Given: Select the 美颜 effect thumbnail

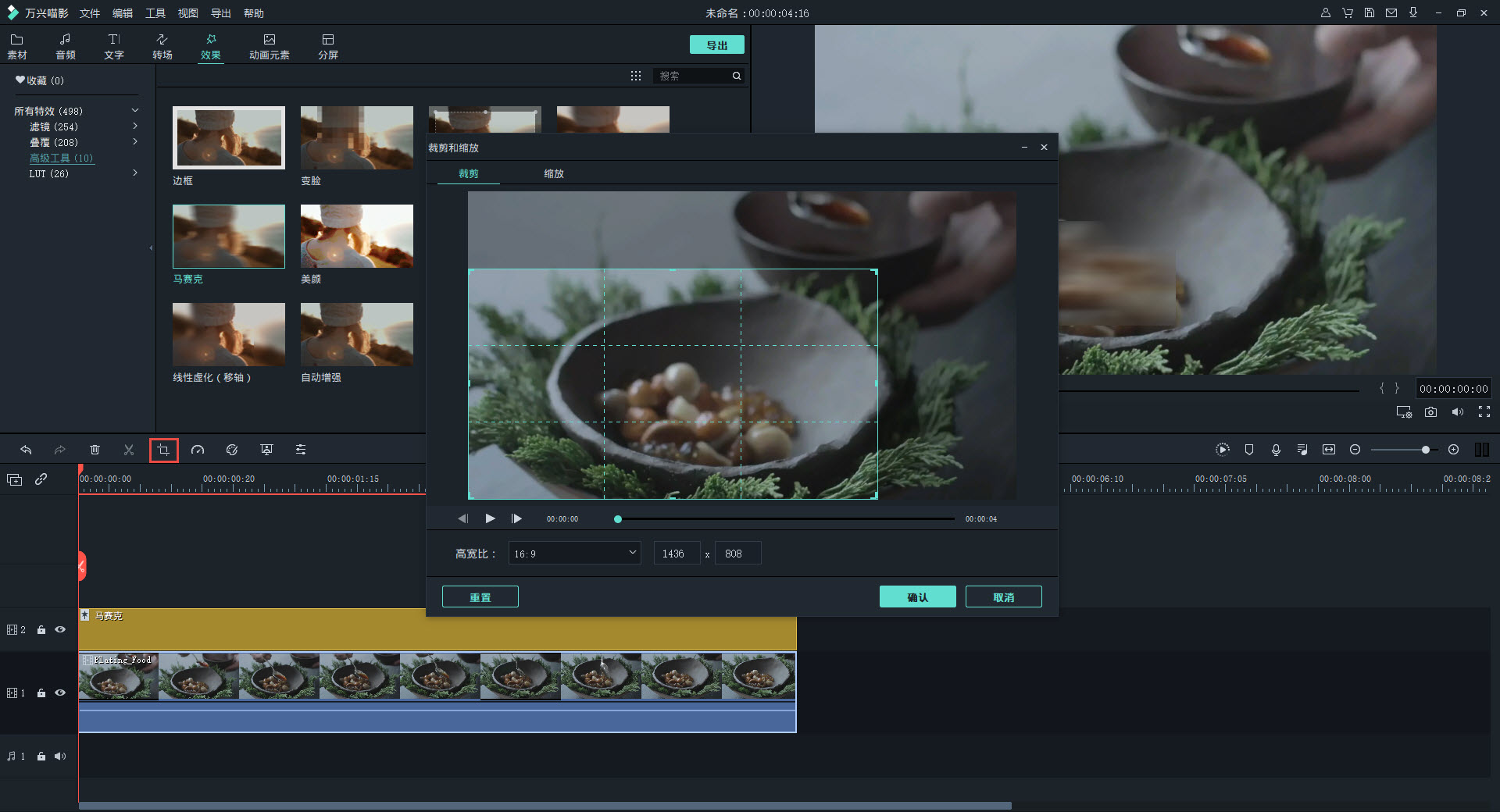Looking at the screenshot, I should tap(356, 237).
